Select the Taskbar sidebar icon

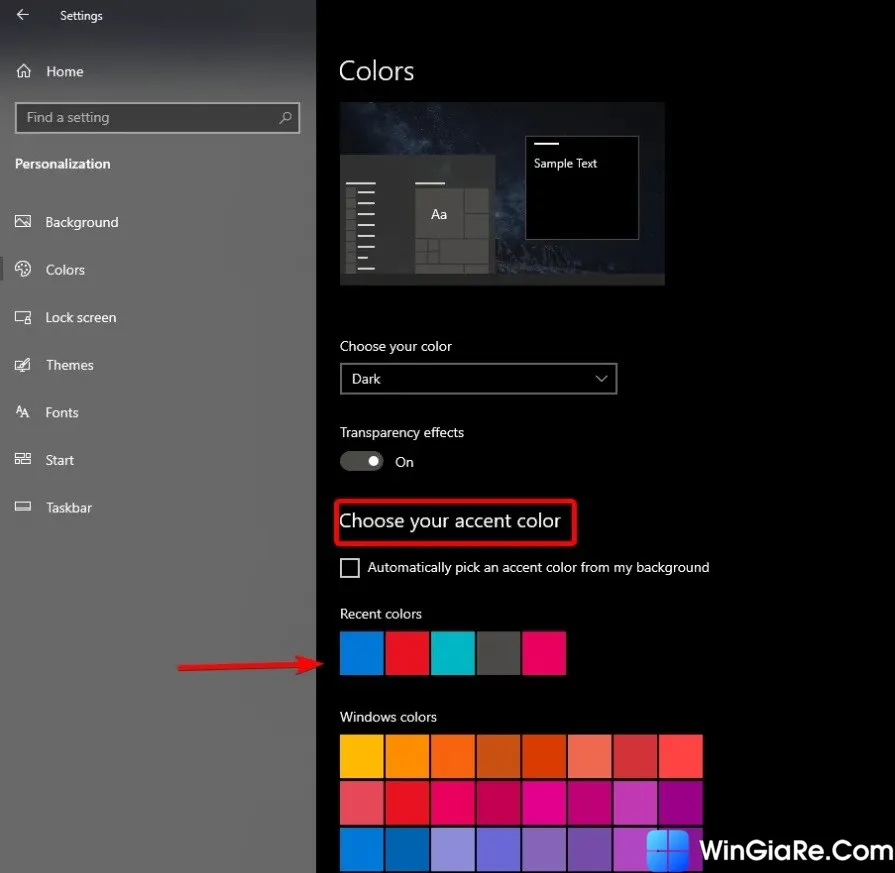[22, 507]
